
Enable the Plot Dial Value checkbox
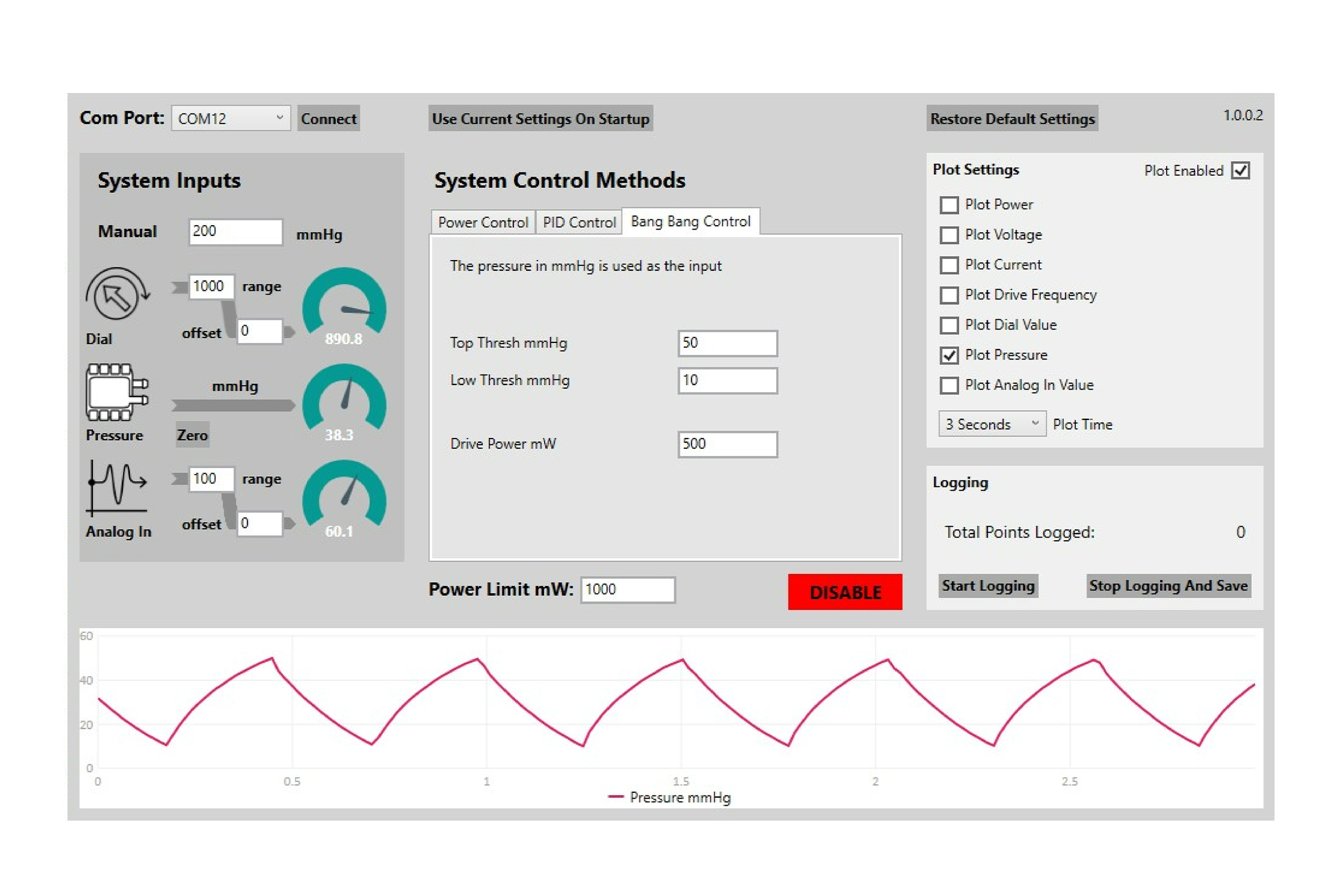click(949, 325)
